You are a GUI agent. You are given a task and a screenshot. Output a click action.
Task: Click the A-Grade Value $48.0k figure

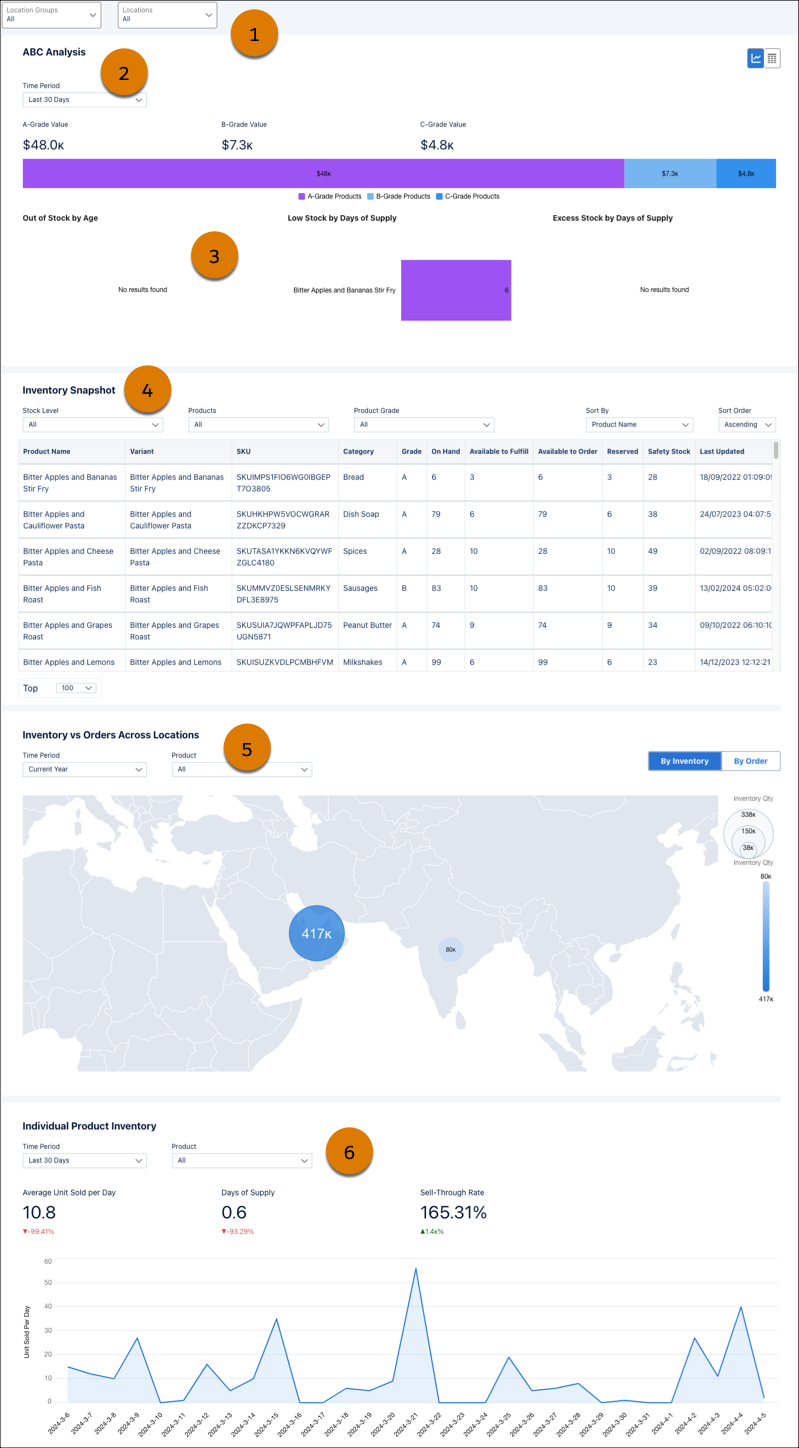[x=44, y=145]
